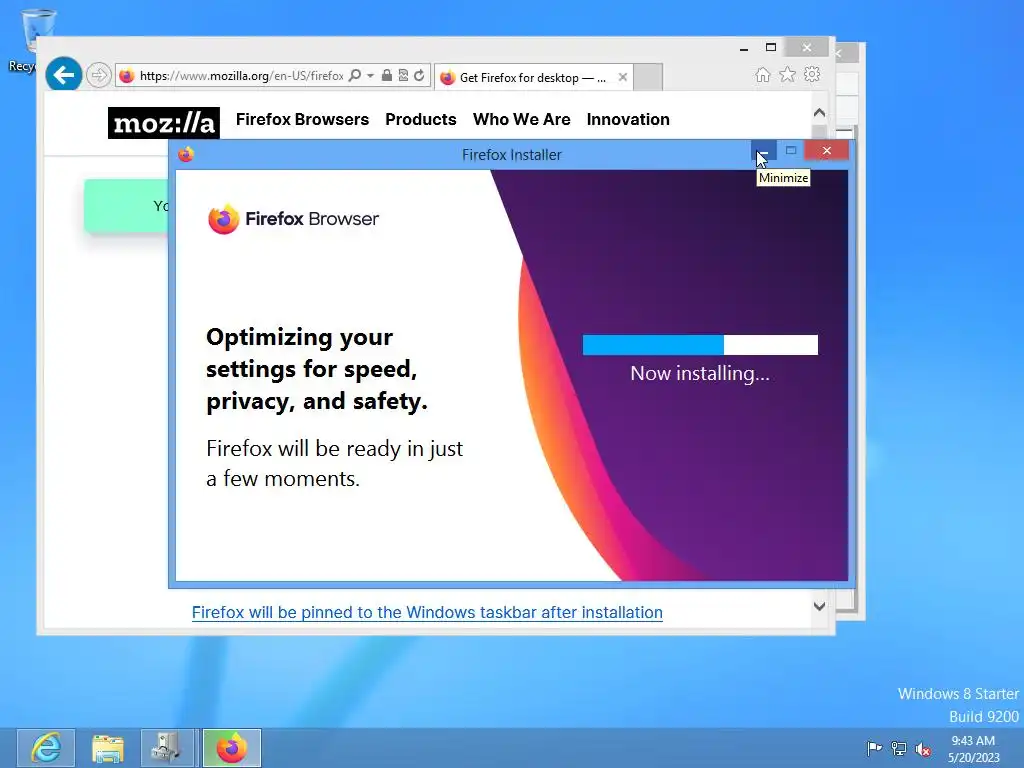
Task: Close the Firefox Installer window
Action: tap(827, 151)
